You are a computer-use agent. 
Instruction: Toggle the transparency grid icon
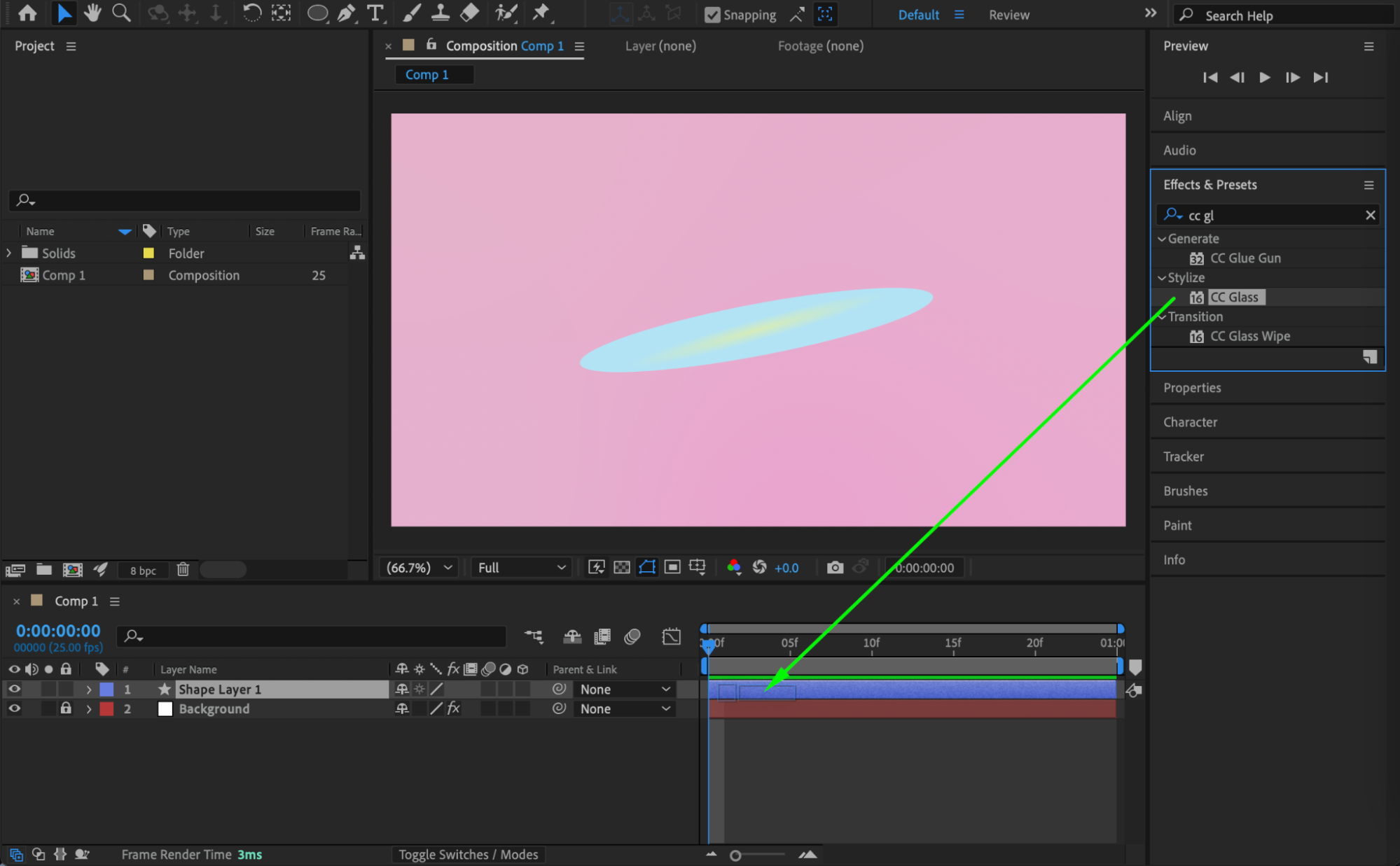(x=621, y=568)
